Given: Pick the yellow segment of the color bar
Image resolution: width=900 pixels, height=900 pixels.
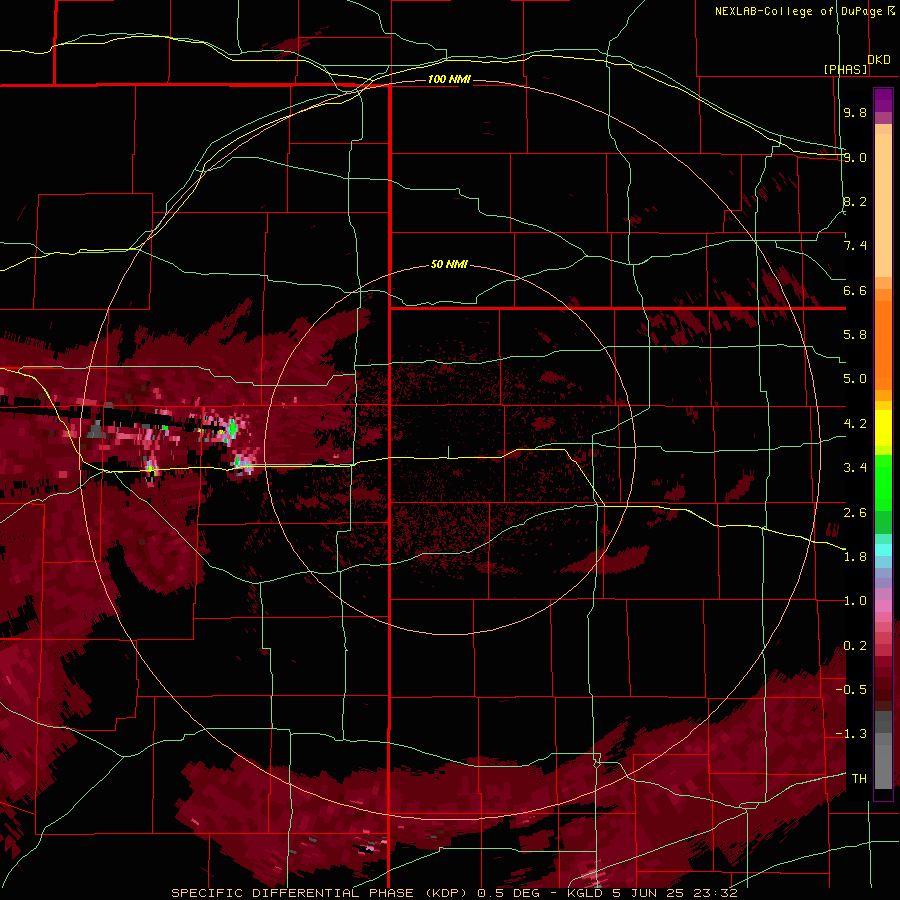Looking at the screenshot, I should [883, 428].
